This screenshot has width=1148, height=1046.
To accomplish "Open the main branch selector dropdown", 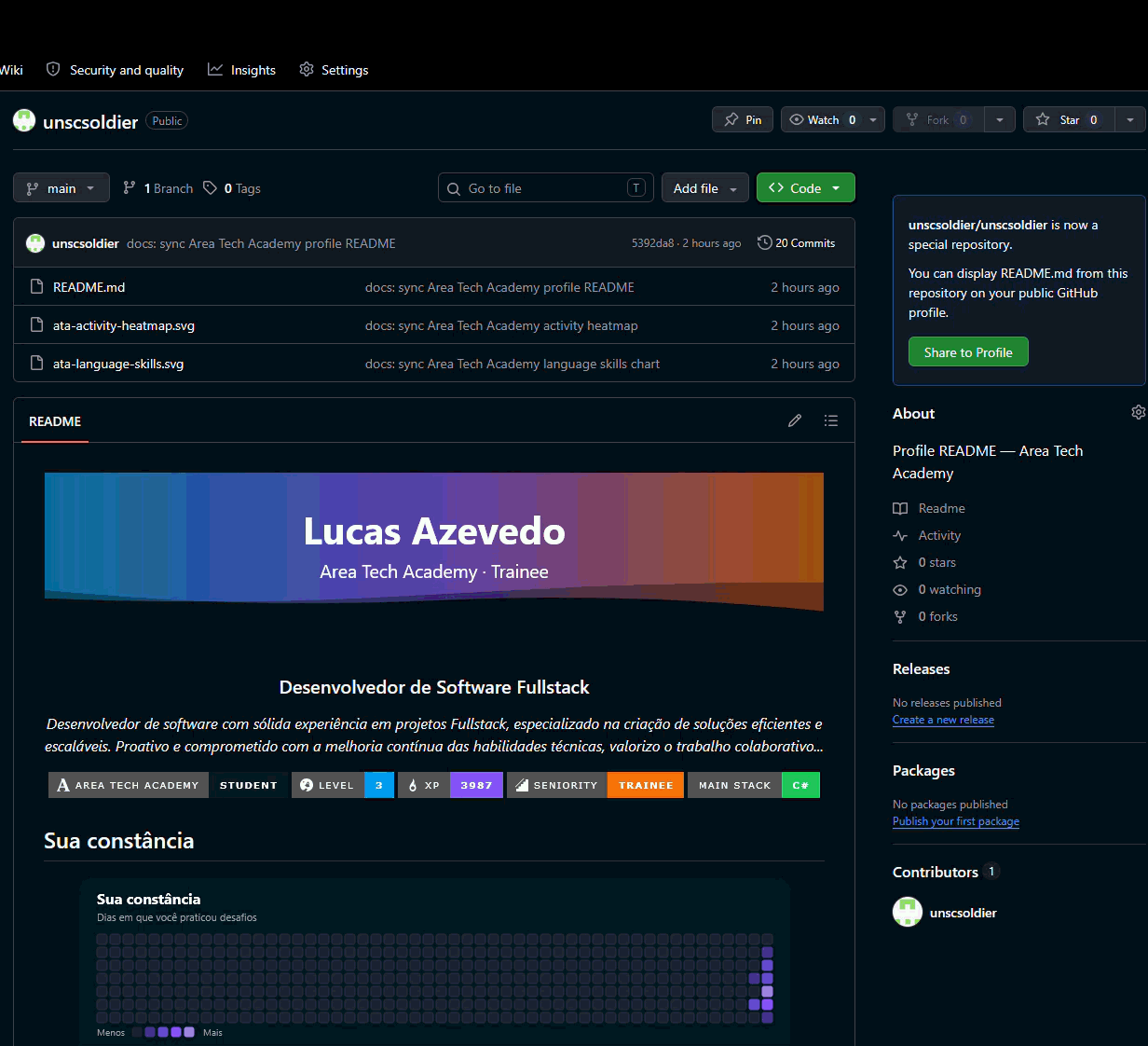I will tap(61, 188).
